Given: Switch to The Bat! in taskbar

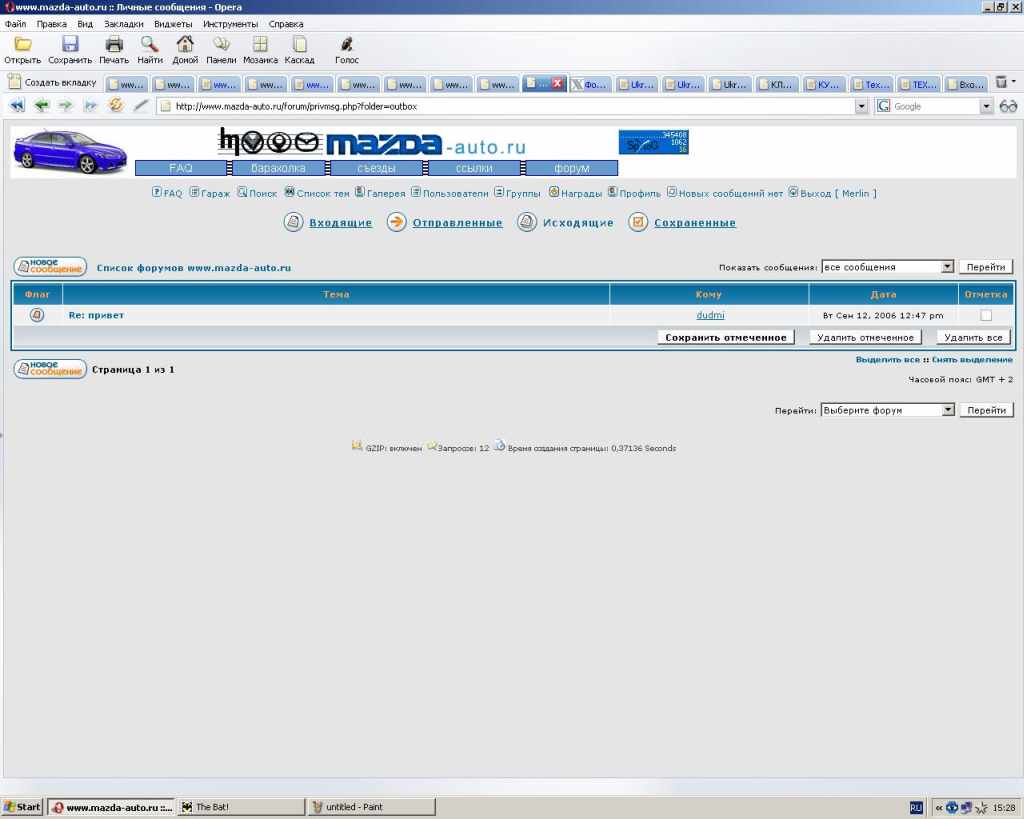Looking at the screenshot, I should tap(240, 807).
